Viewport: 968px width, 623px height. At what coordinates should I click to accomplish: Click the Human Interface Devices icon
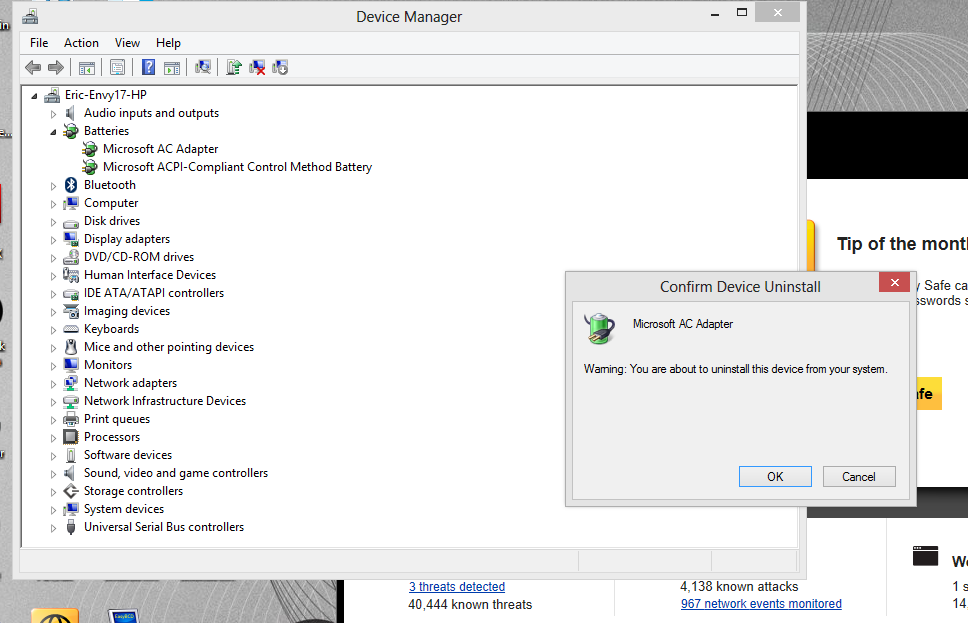(71, 275)
